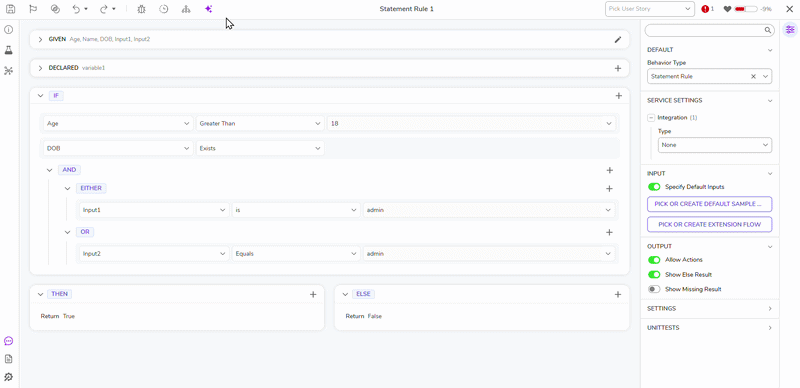Open the document icon in left sidebar
The height and width of the screenshot is (388, 800).
[x=8, y=359]
